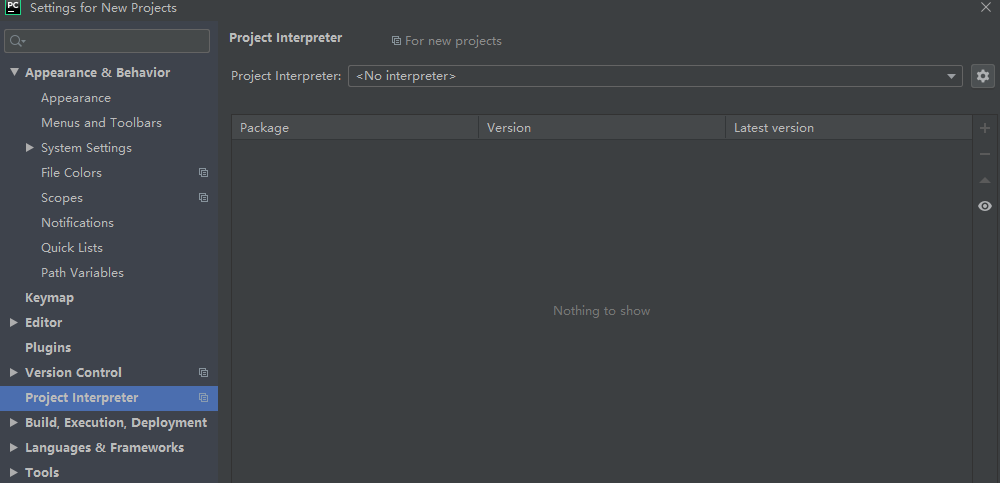
Task: Open the Project Interpreter dropdown
Action: [x=655, y=76]
